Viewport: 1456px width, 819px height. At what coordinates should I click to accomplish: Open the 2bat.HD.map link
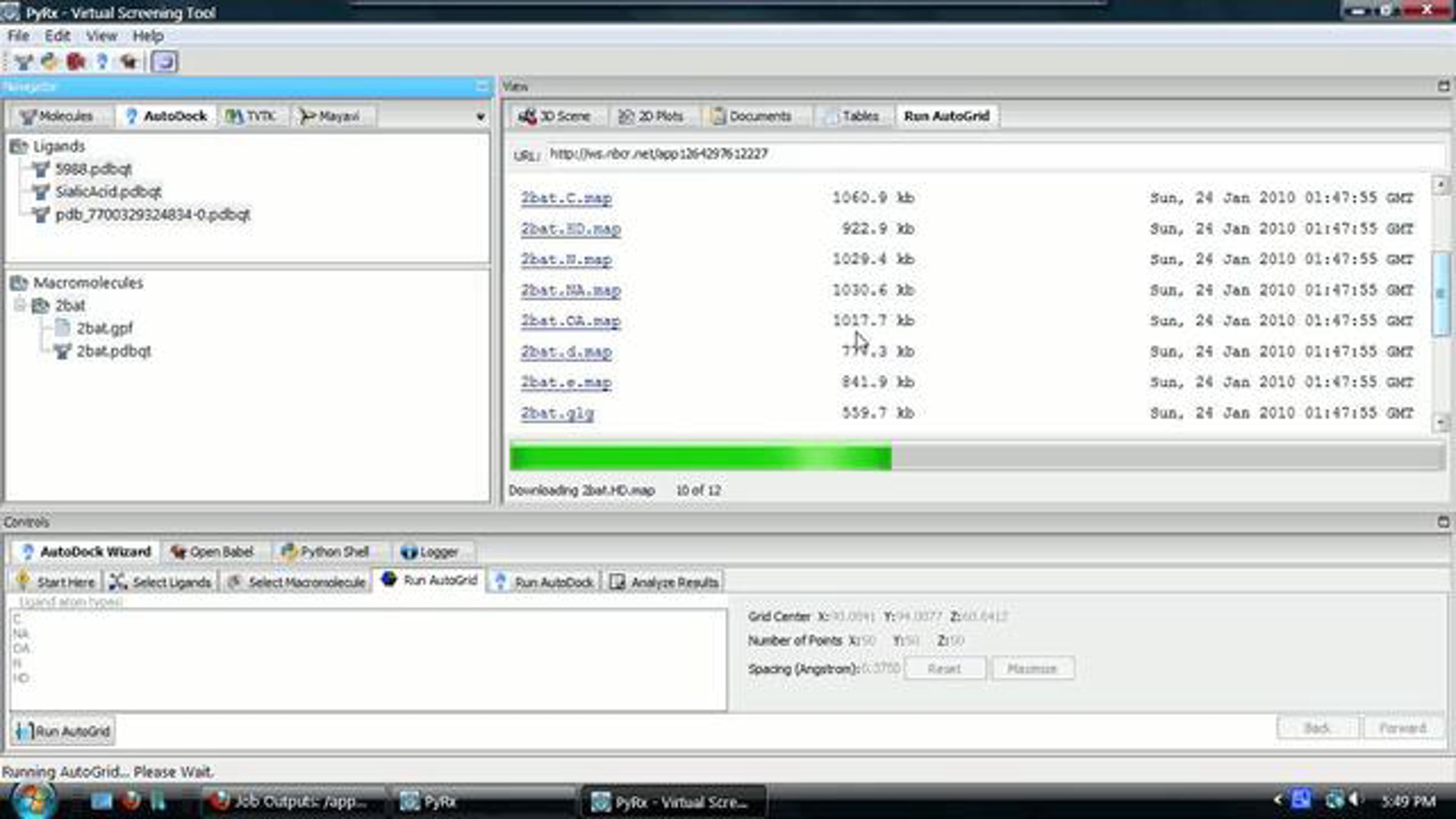click(x=571, y=229)
